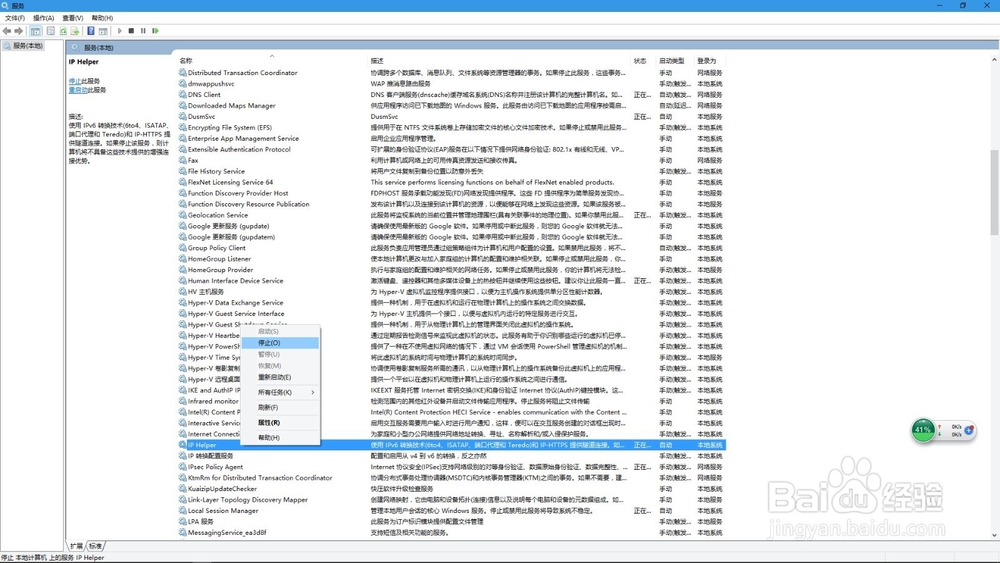Click gear icon of DNS Client service
Image resolution: width=1000 pixels, height=563 pixels.
[x=182, y=94]
